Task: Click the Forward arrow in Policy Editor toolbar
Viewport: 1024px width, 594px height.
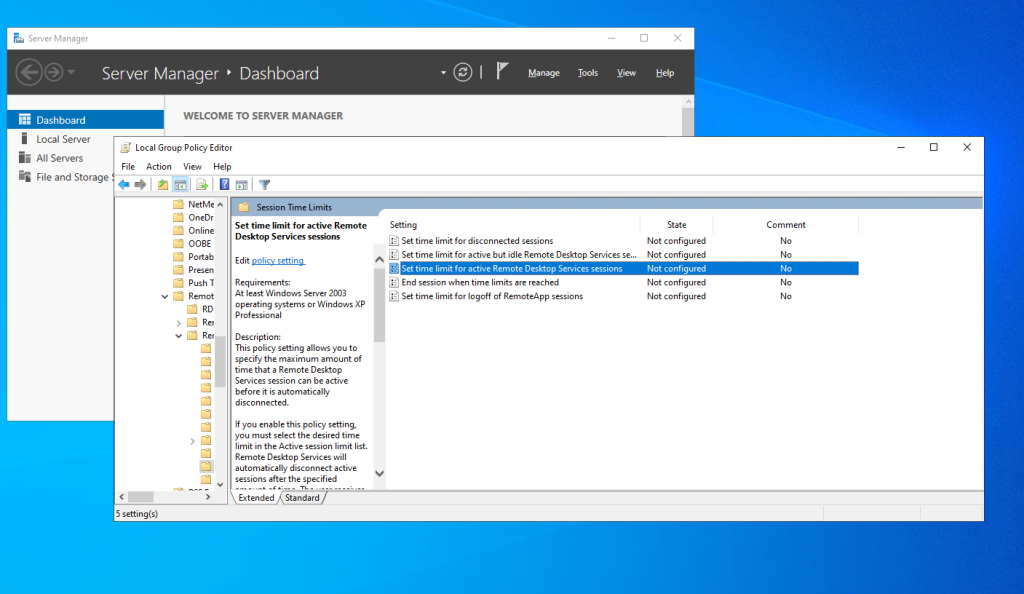Action: point(140,185)
